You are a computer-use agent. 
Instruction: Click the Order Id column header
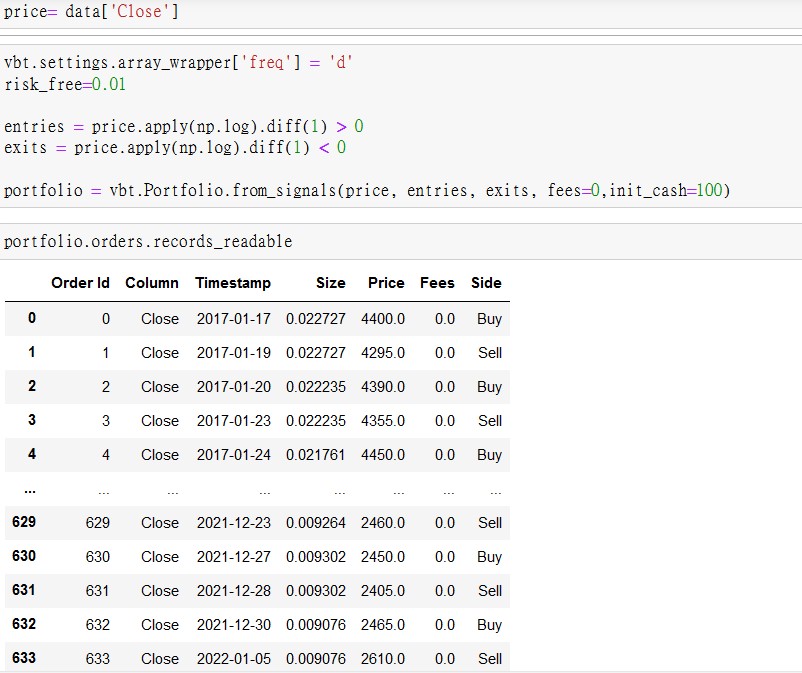coord(80,283)
